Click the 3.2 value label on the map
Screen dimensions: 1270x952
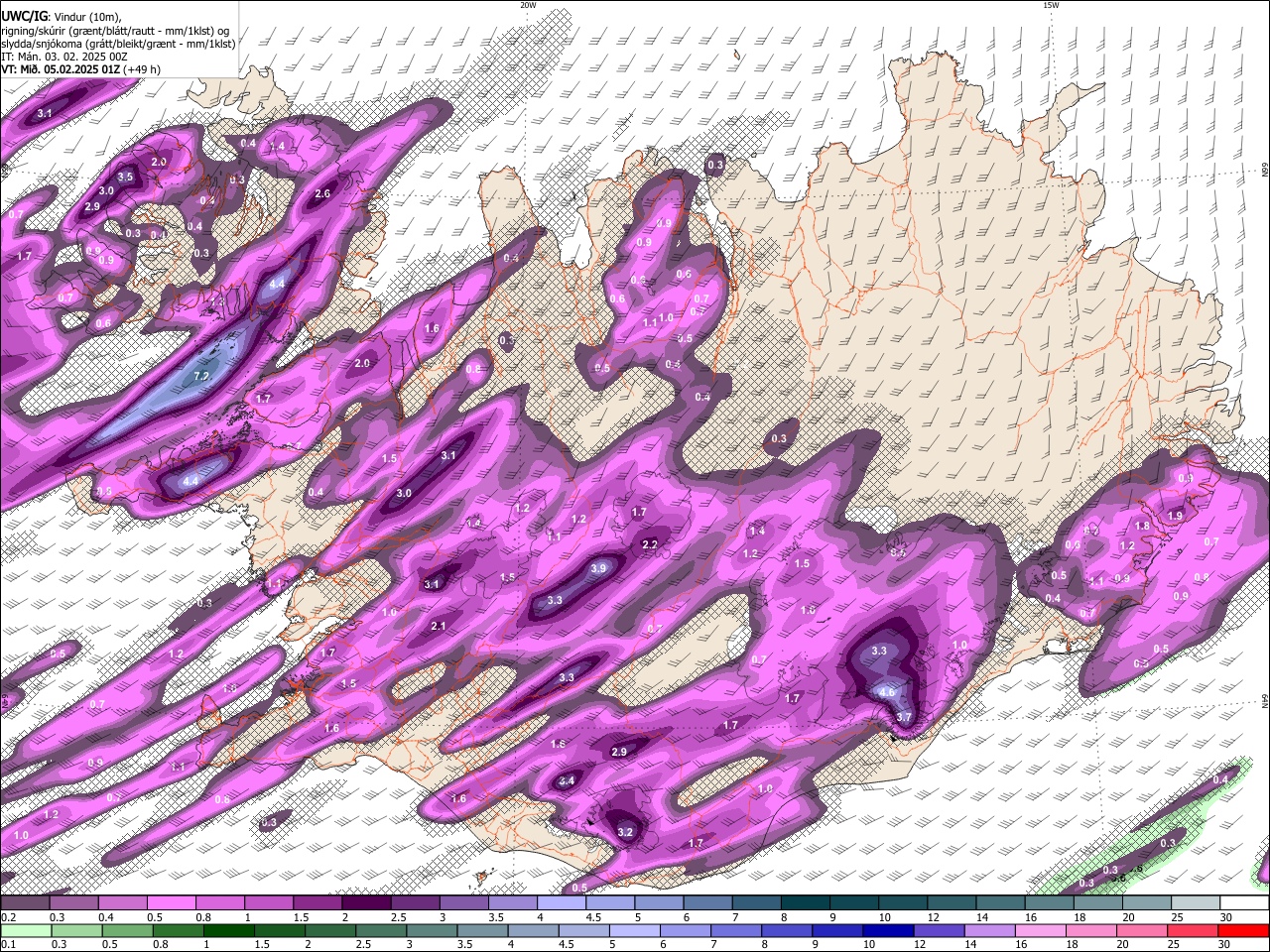coord(625,831)
